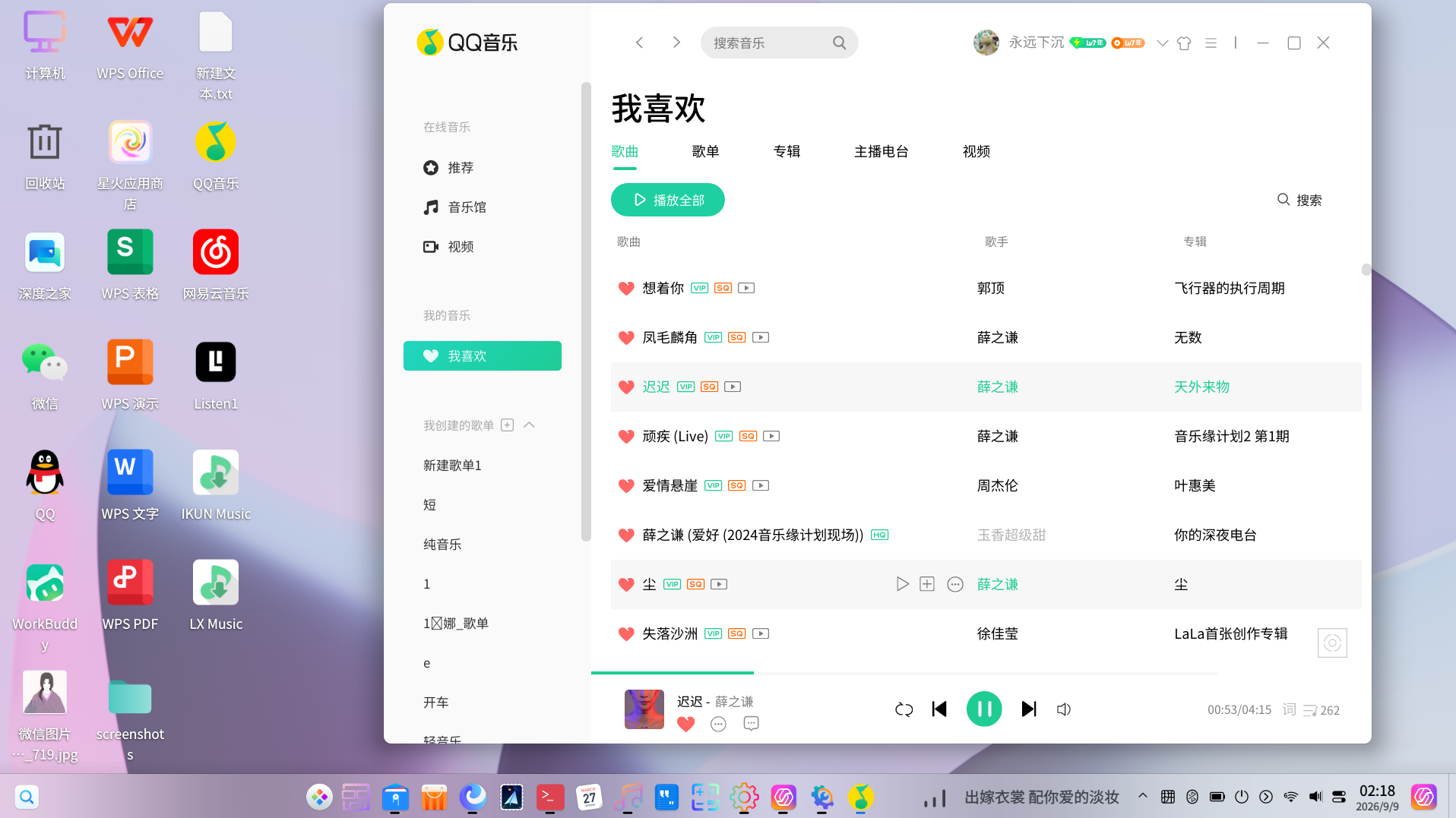The width and height of the screenshot is (1456, 818).
Task: Toggle the loop playback mode icon
Action: click(904, 709)
